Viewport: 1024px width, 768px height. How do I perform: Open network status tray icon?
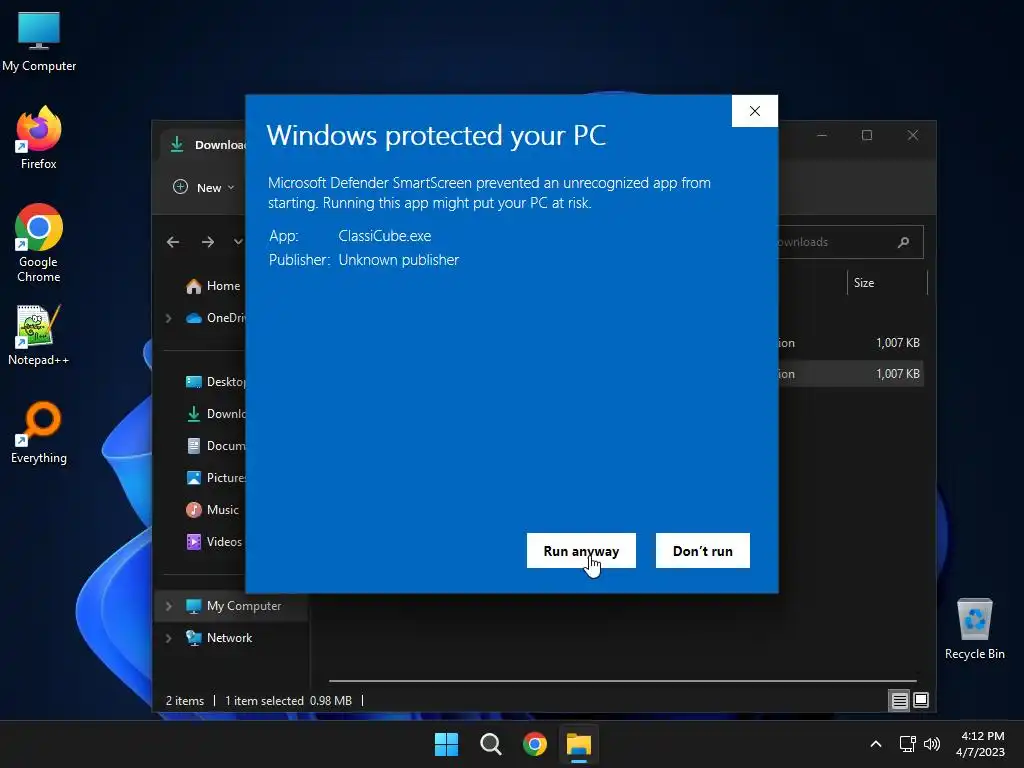[x=907, y=744]
